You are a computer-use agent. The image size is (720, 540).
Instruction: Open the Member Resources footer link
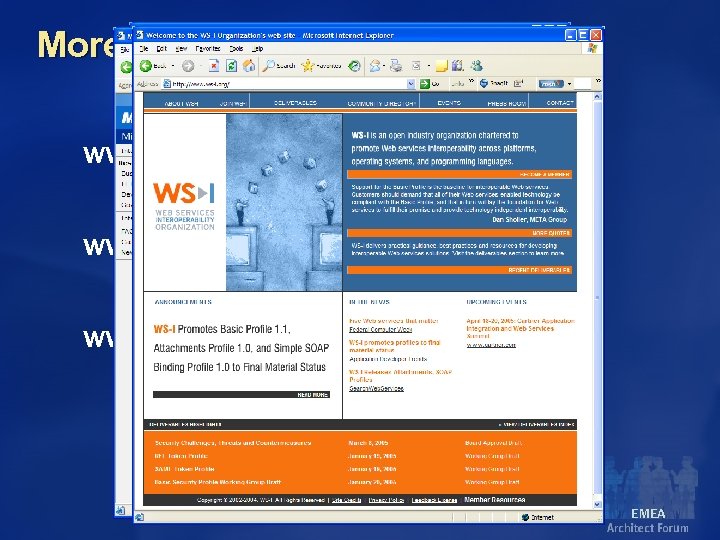tap(495, 500)
